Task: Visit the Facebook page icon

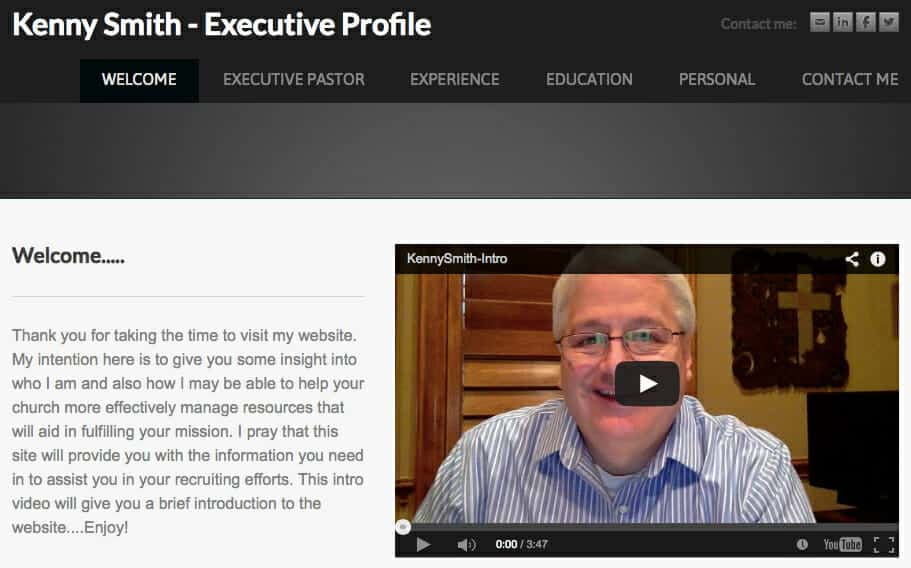Action: tap(866, 23)
